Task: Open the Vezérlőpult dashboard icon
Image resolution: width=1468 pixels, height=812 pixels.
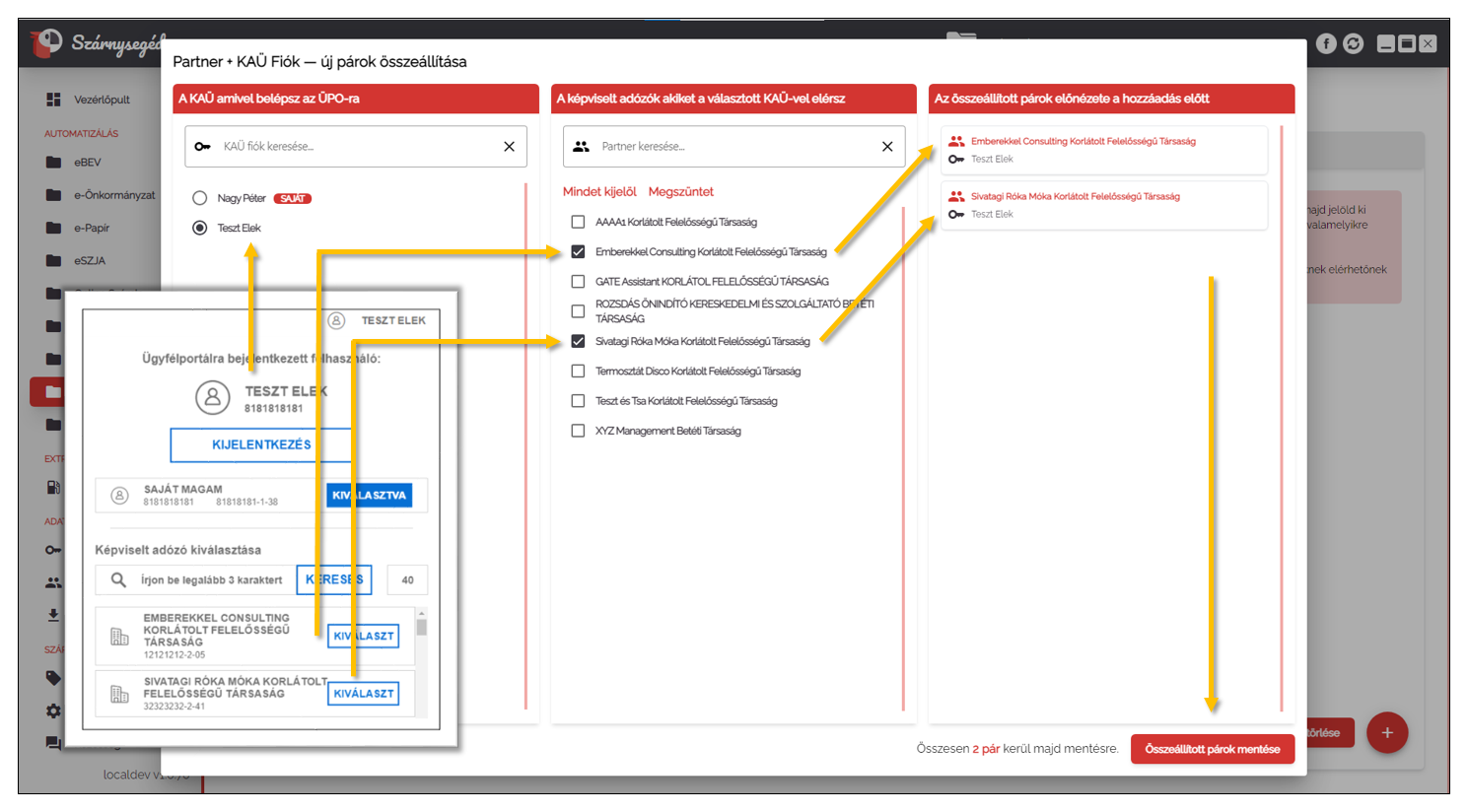Action: click(53, 100)
